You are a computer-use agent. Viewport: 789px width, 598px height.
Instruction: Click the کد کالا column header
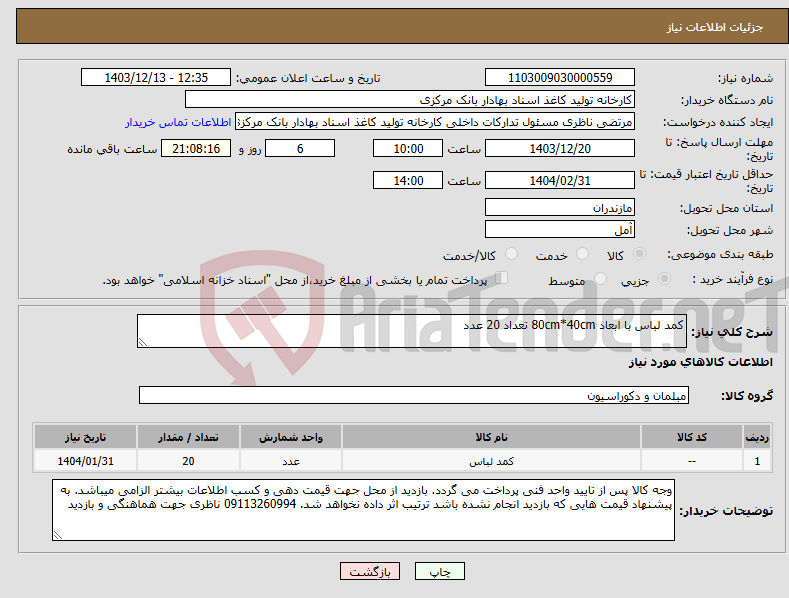pyautogui.click(x=691, y=437)
